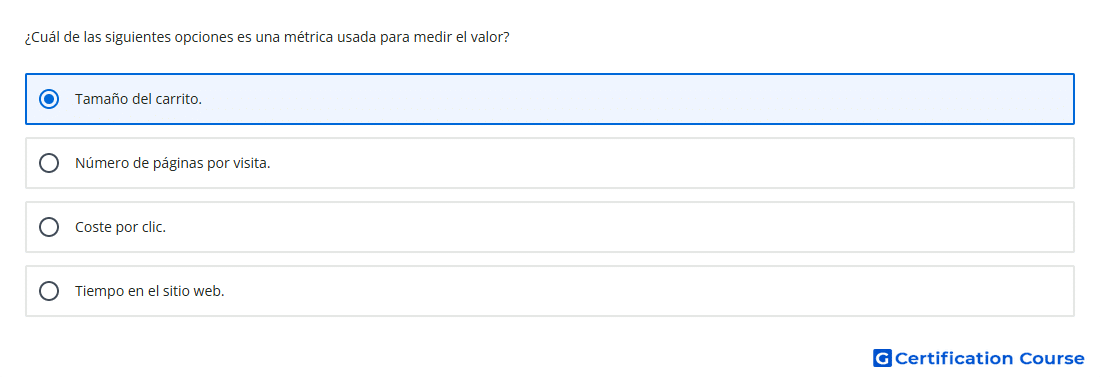Choose the second answer option box
The image size is (1100, 377).
pos(550,163)
